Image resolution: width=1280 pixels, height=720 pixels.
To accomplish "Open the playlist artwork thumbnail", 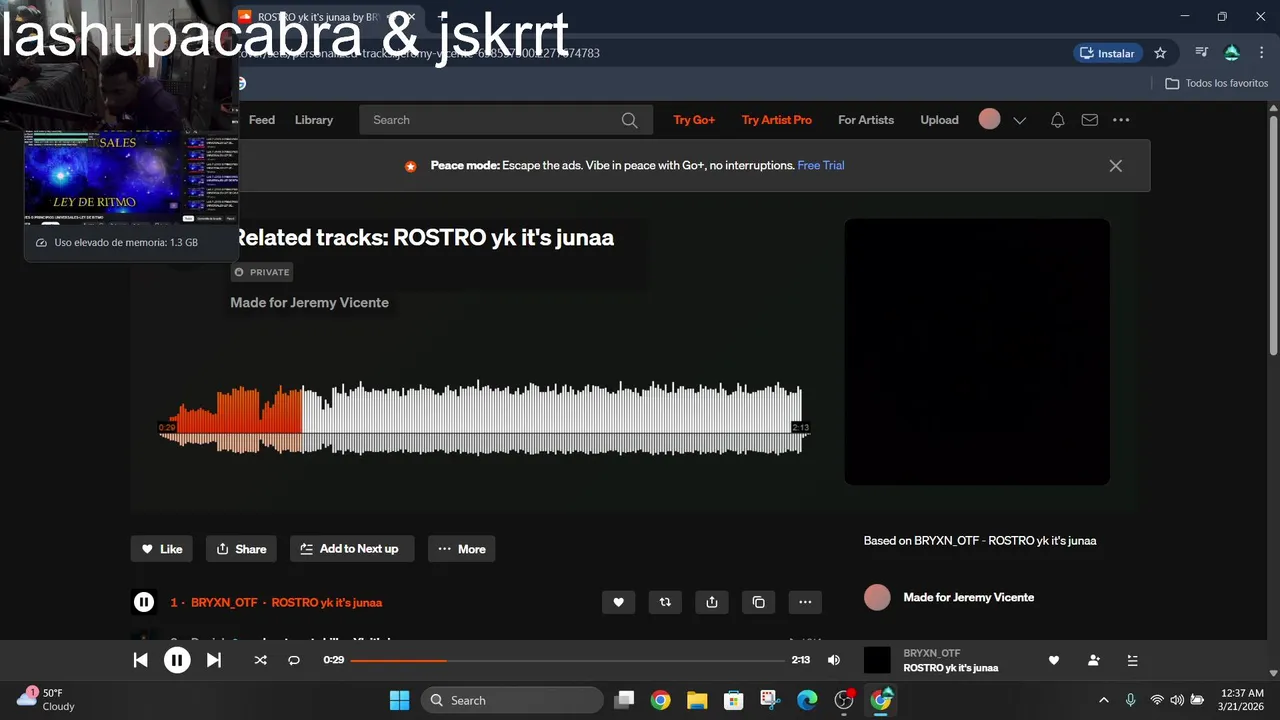I will 977,352.
